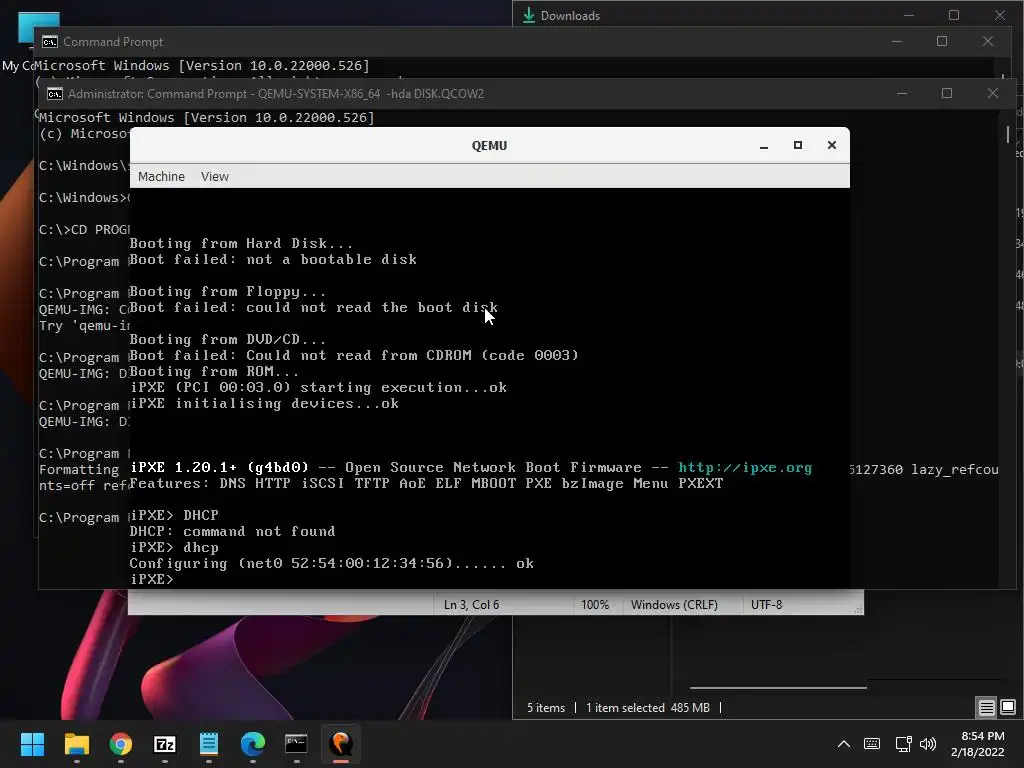Select the QEMU taskbar icon

click(341, 744)
